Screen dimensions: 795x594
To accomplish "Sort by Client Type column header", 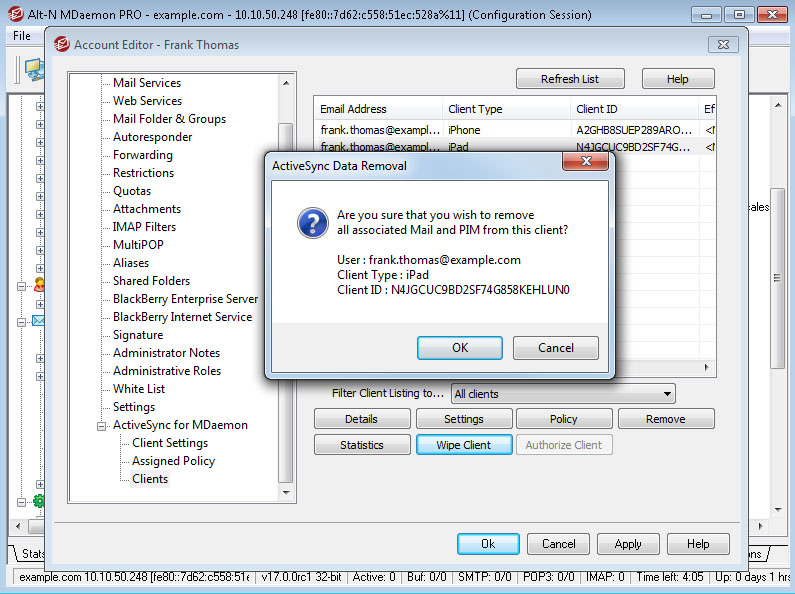I will coord(506,109).
